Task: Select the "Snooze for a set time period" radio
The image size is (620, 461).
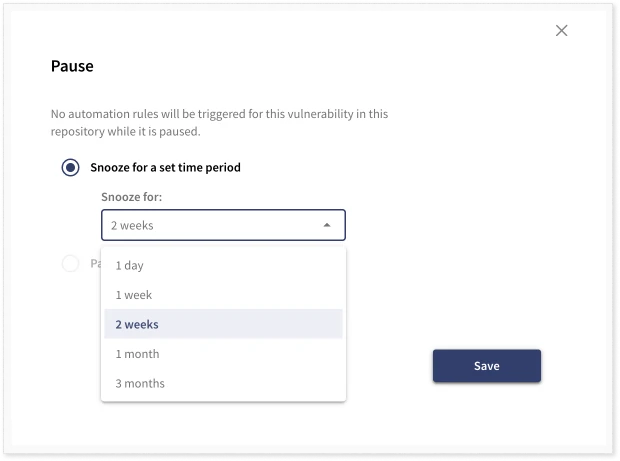Action: pyautogui.click(x=70, y=167)
